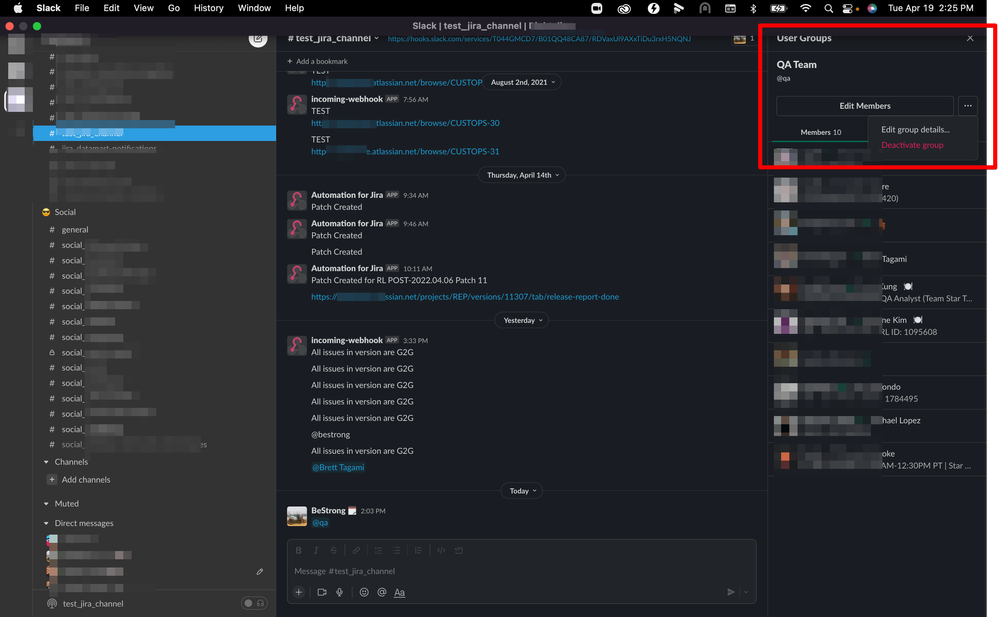Edit status pencil icon in sidebar
The height and width of the screenshot is (617, 999).
pos(260,572)
